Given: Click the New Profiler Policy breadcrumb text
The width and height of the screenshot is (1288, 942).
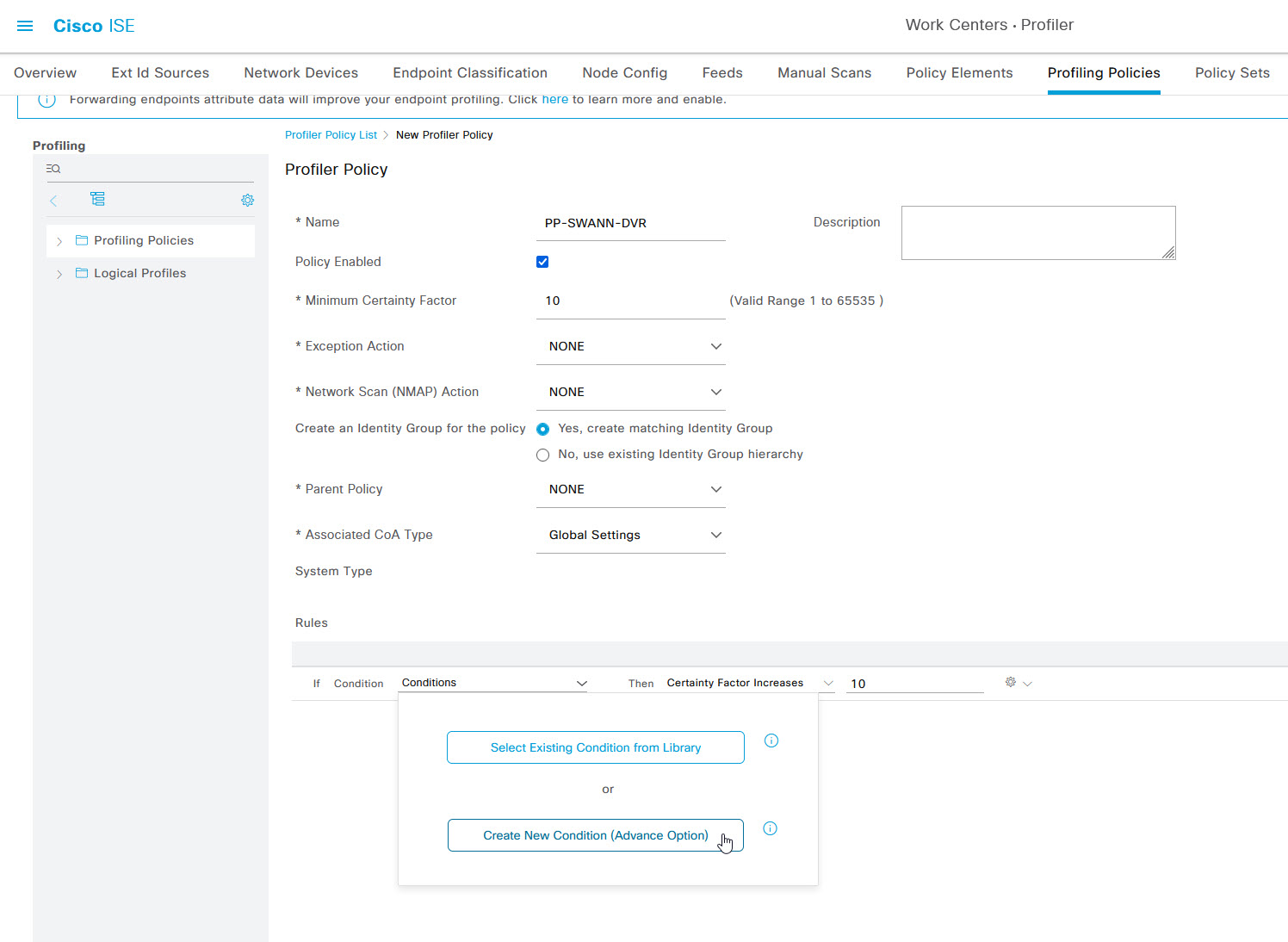Looking at the screenshot, I should pos(444,135).
